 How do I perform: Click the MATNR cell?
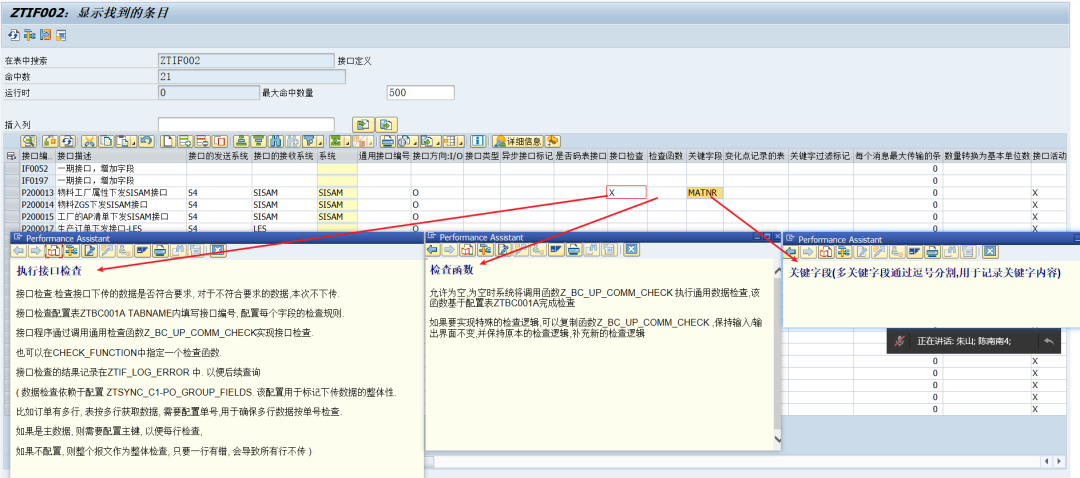point(705,193)
